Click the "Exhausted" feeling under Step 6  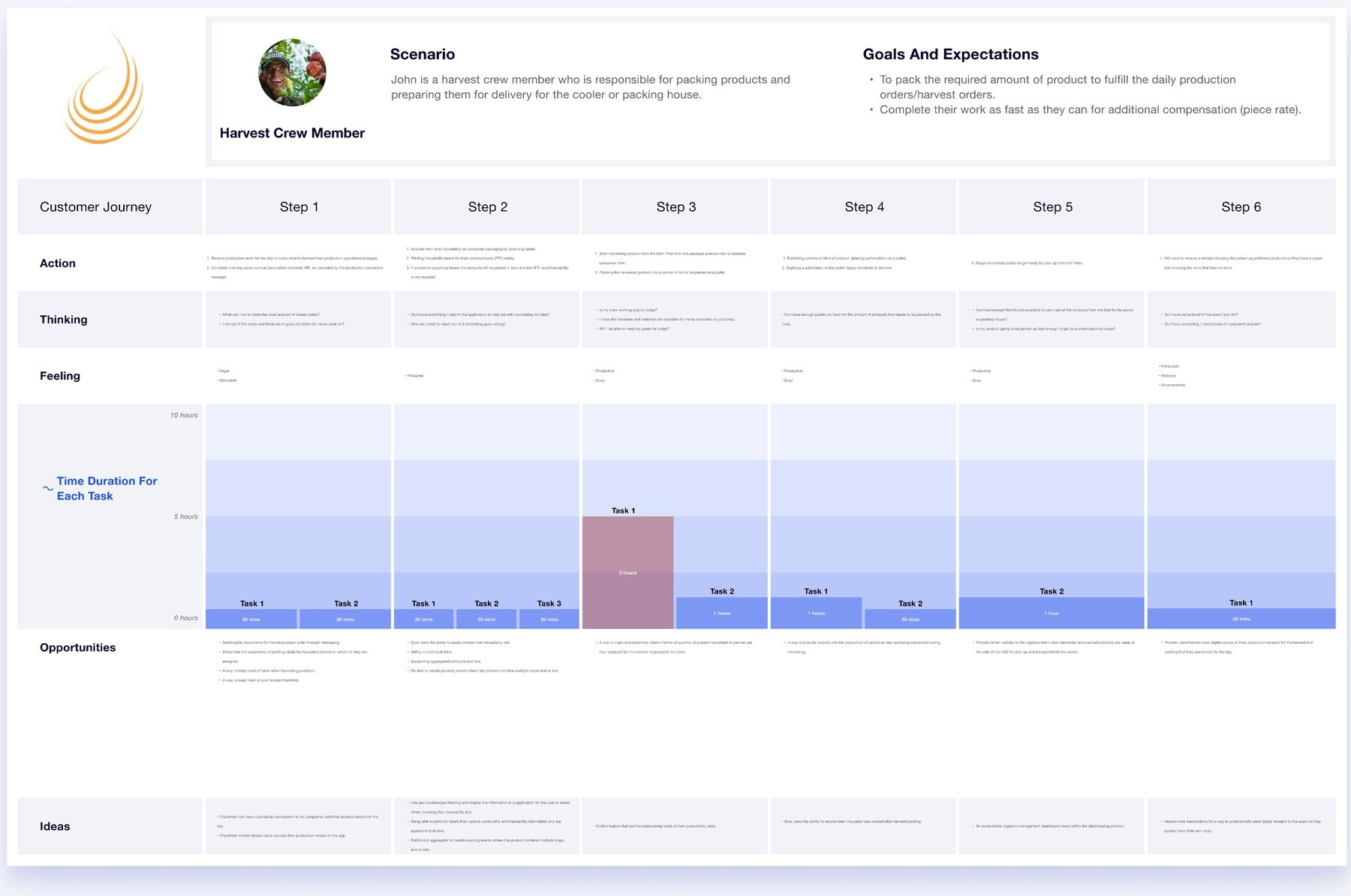coord(1169,366)
